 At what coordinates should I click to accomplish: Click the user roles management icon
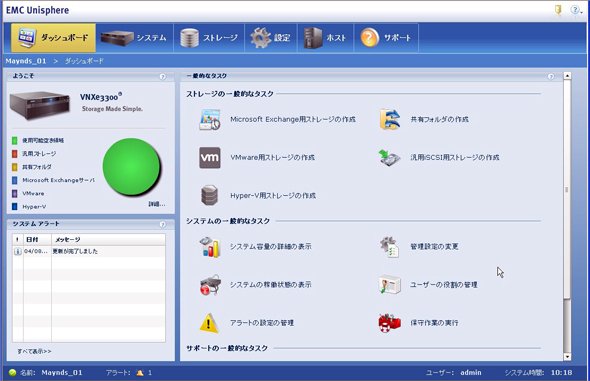pos(389,285)
